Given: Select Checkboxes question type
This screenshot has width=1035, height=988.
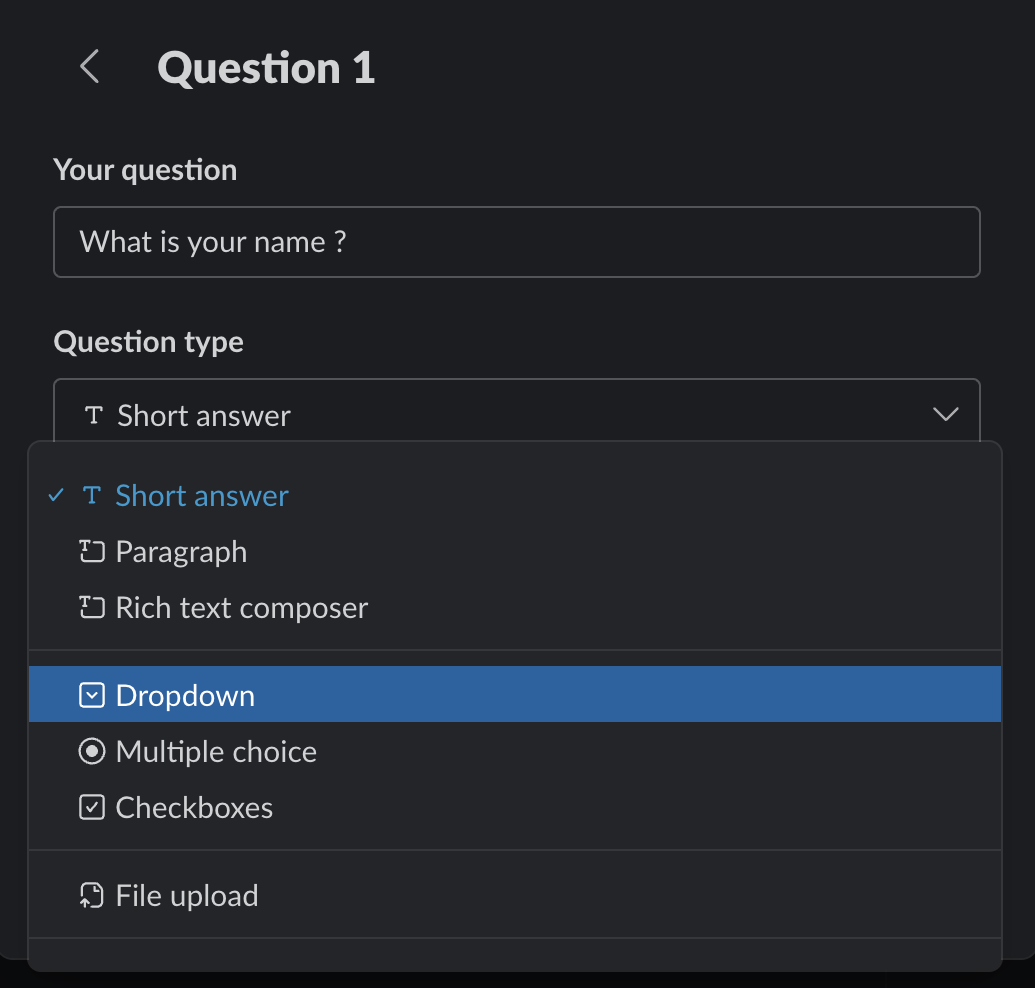Looking at the screenshot, I should click(194, 808).
